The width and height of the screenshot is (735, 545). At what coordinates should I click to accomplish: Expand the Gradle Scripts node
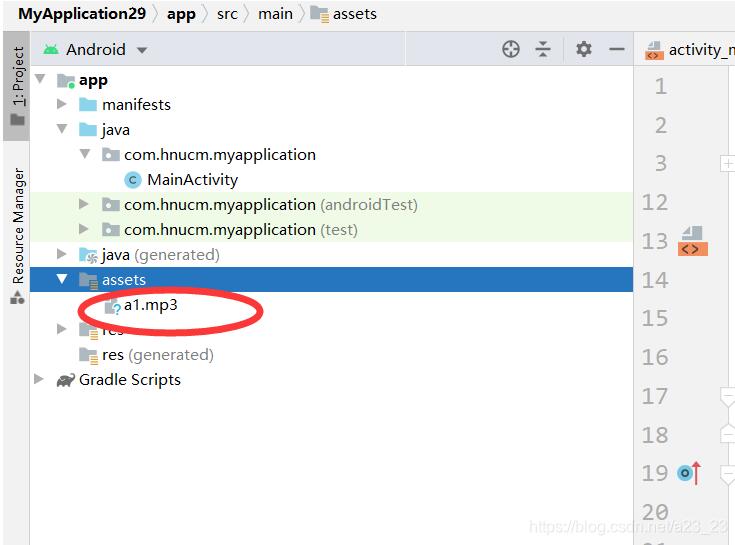(39, 379)
